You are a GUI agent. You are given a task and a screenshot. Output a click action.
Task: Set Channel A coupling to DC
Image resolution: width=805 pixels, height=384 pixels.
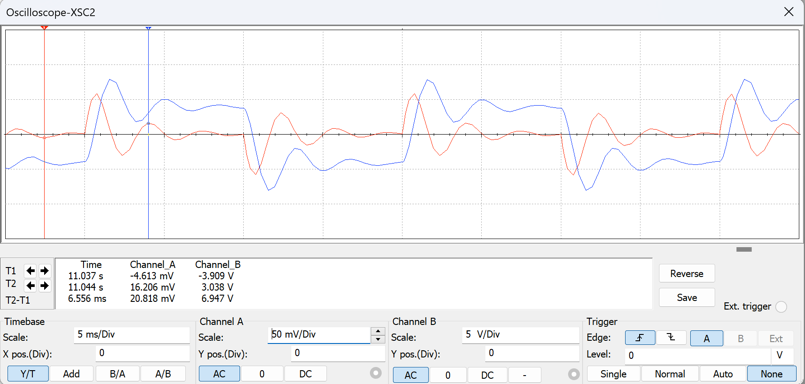[x=305, y=374]
